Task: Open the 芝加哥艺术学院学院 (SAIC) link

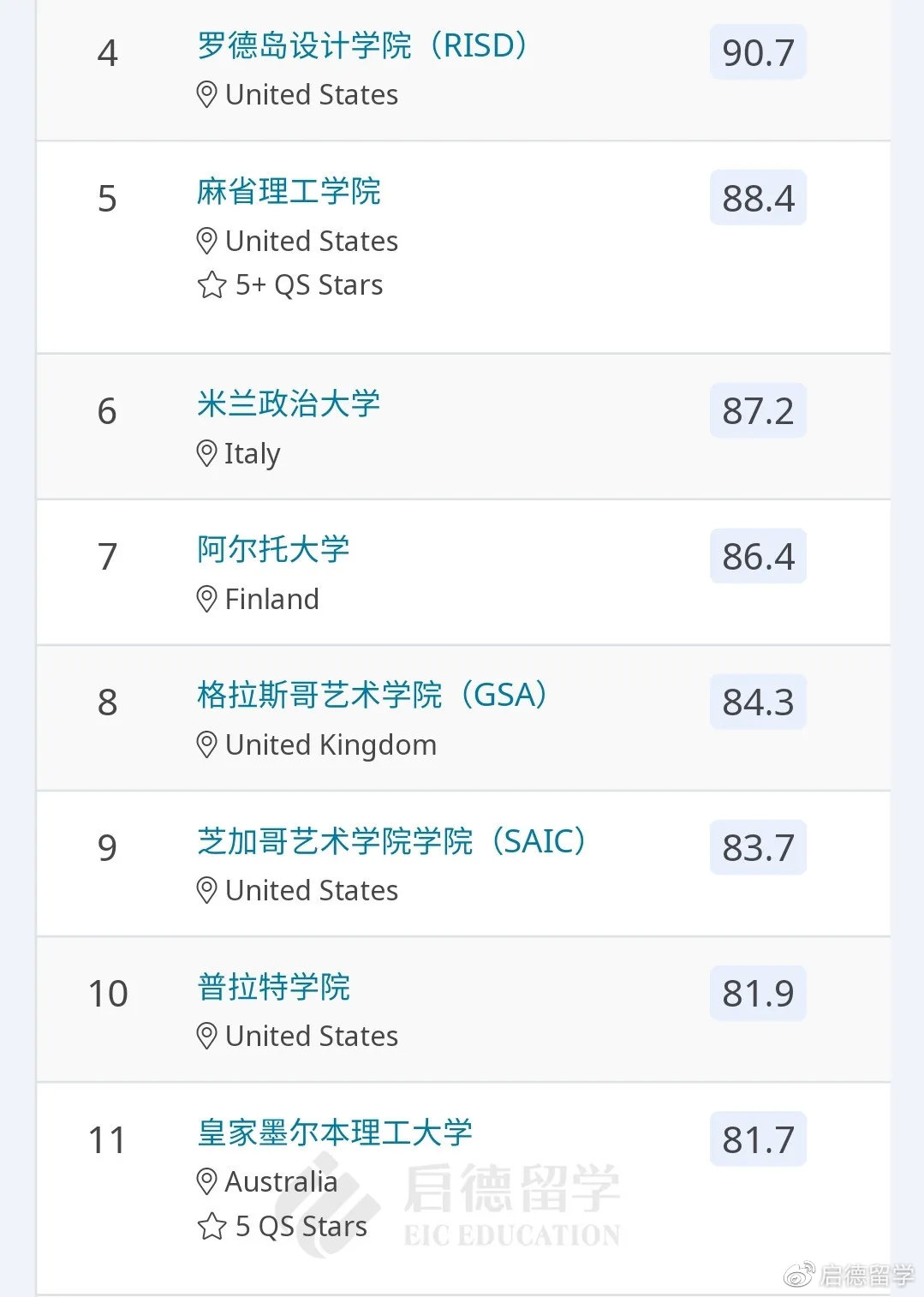Action: click(x=391, y=840)
